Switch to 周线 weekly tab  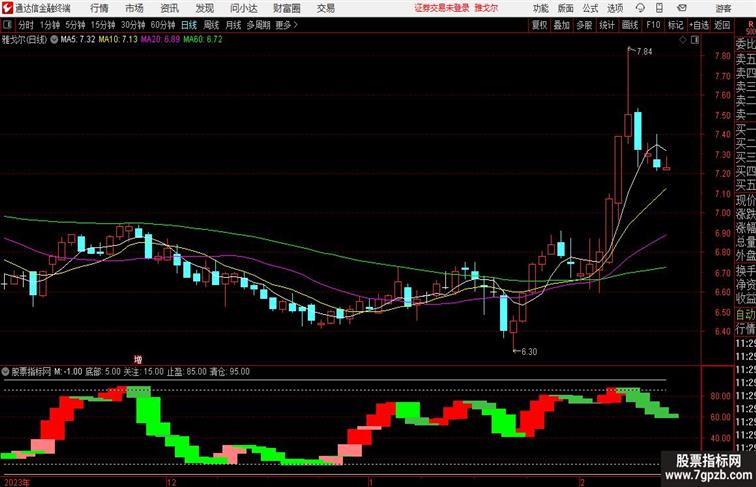(211, 25)
